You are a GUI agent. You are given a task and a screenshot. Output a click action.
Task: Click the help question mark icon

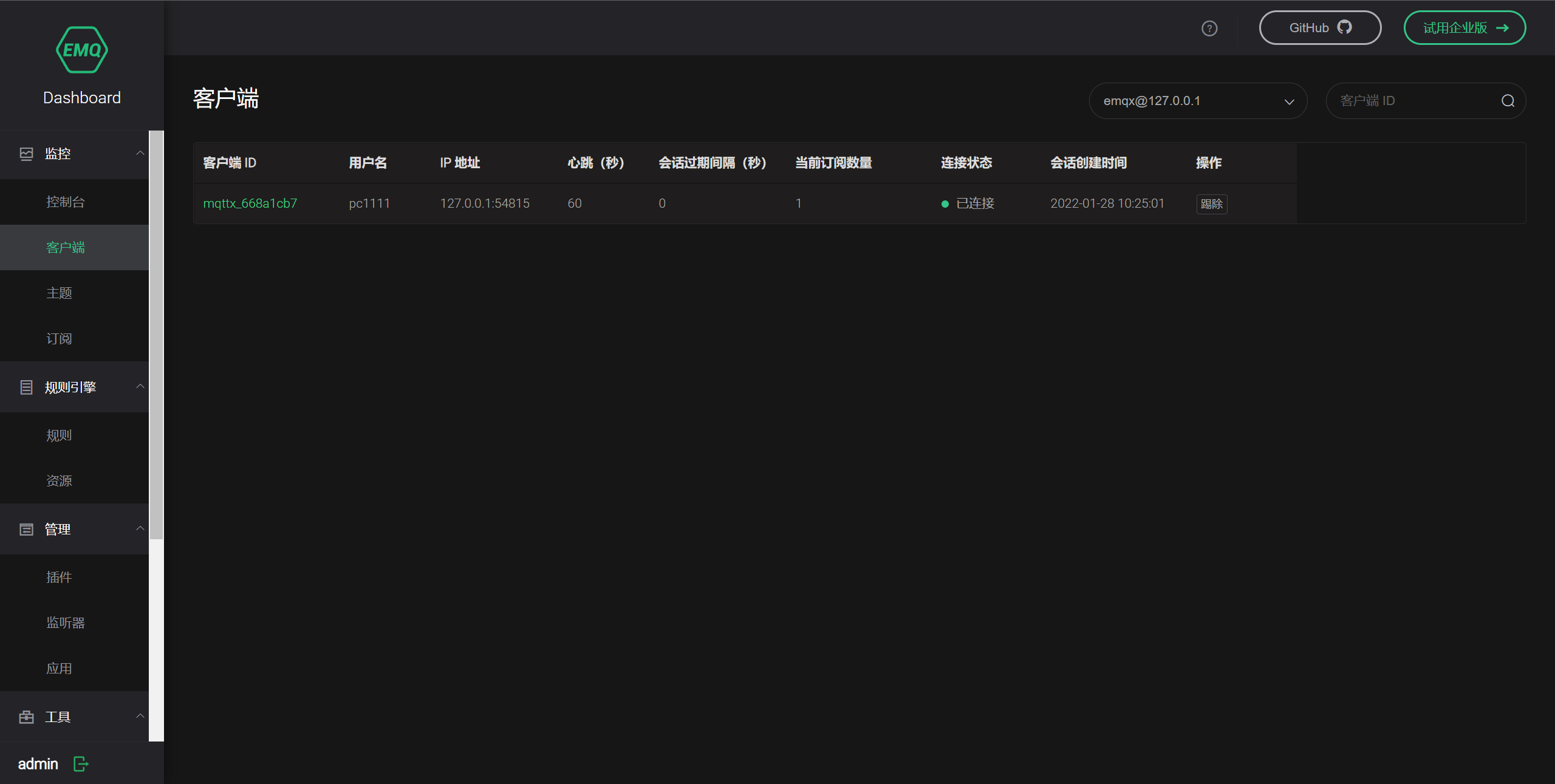(1209, 29)
